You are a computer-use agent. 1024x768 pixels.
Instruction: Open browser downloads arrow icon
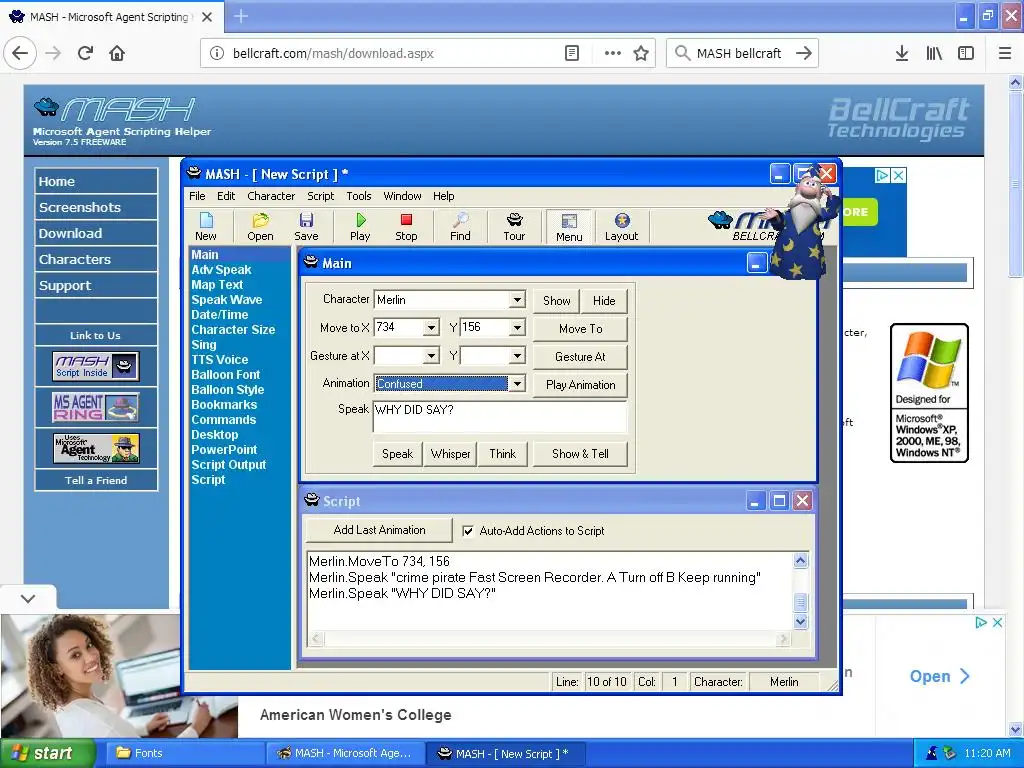pyautogui.click(x=902, y=53)
